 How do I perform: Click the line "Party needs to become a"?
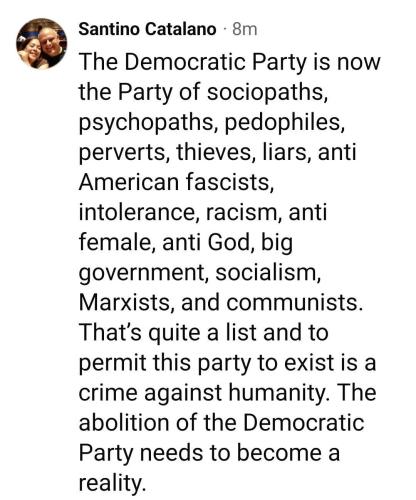(x=209, y=452)
